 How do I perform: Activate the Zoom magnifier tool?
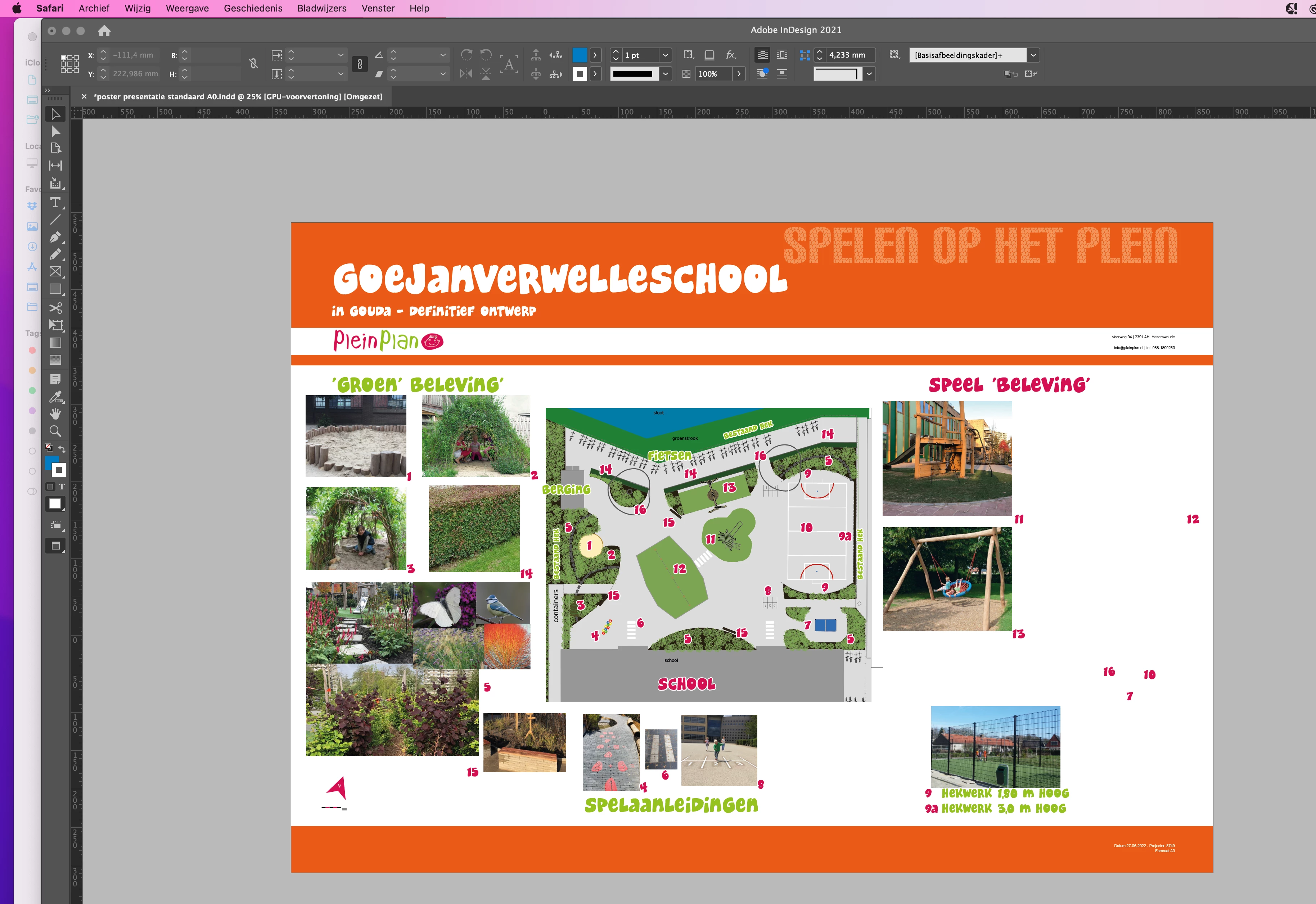(x=55, y=431)
